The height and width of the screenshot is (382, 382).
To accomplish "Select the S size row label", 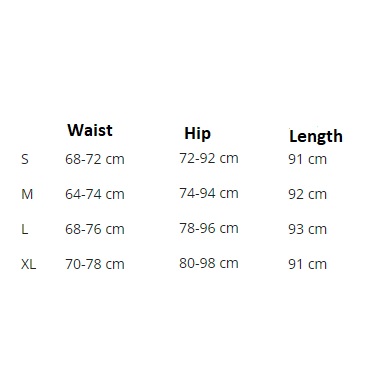I will (25, 159).
